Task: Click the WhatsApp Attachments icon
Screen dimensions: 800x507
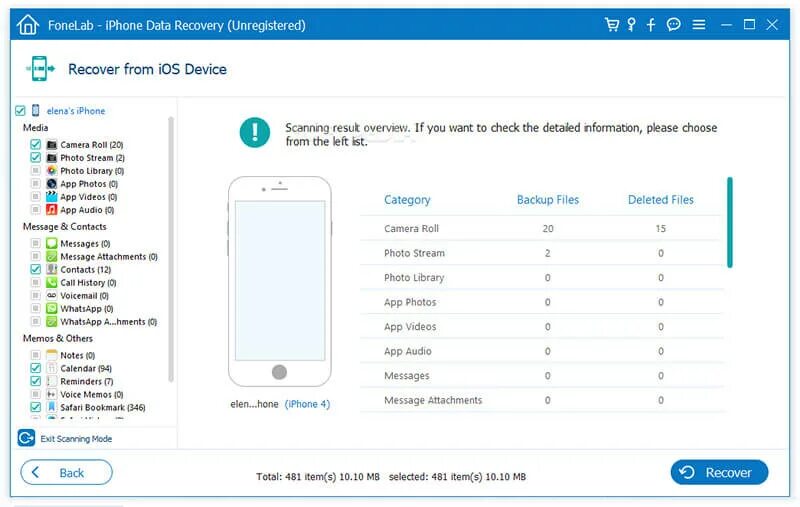Action: [52, 321]
